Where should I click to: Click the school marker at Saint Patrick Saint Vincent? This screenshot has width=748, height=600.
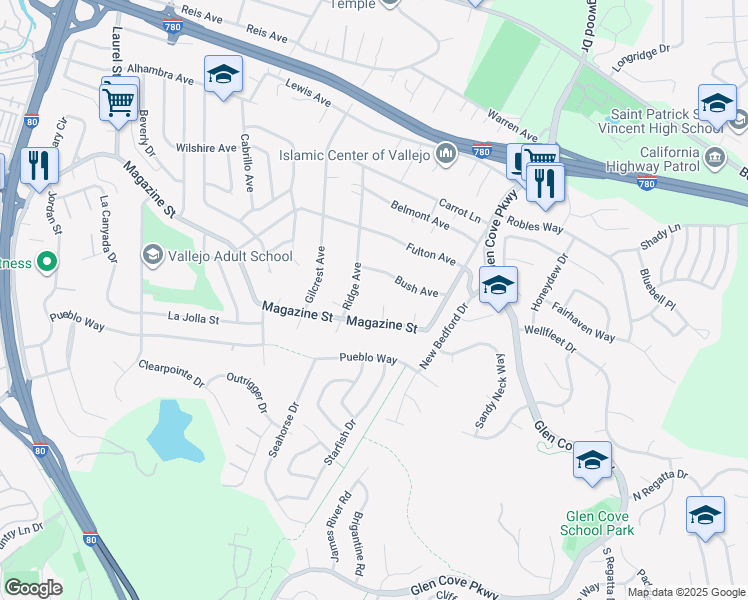coord(717,106)
